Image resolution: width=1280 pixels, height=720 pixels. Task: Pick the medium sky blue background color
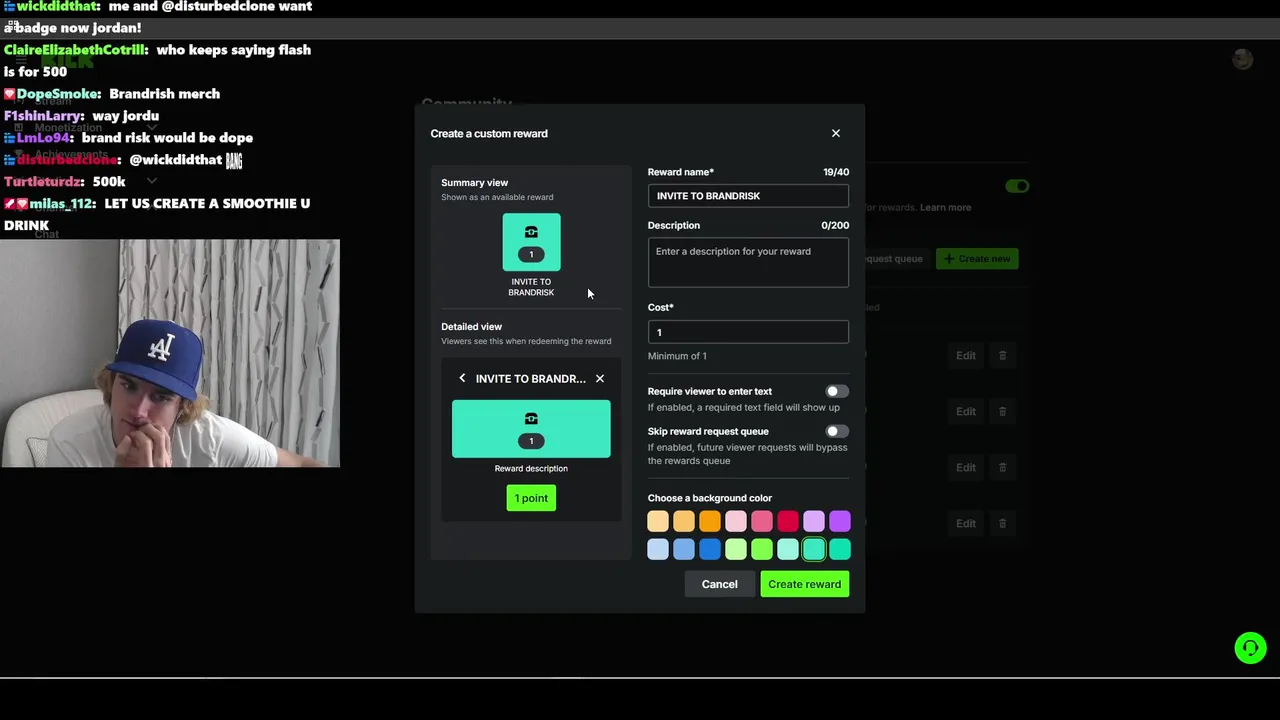(x=684, y=549)
